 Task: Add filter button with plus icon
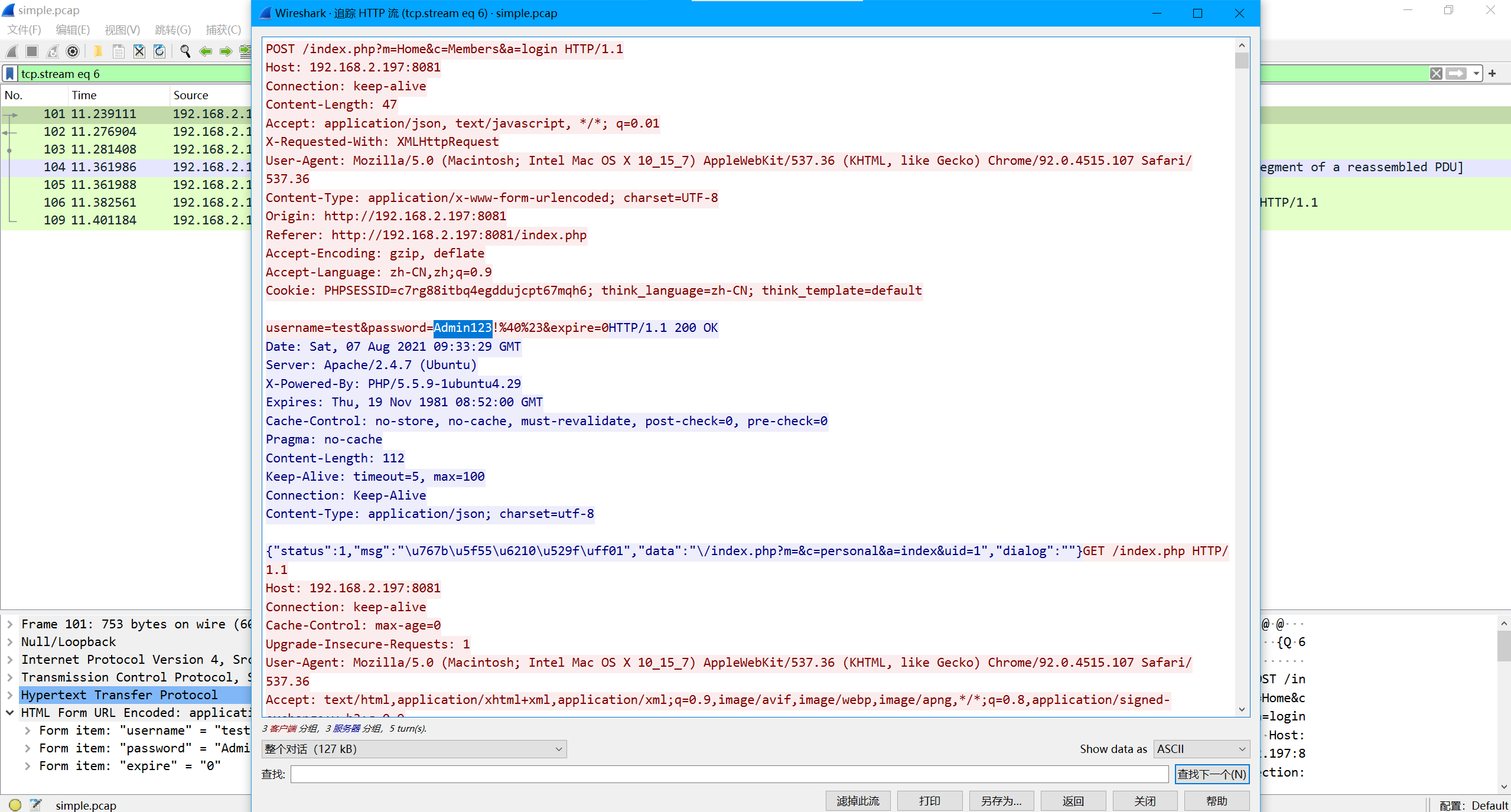point(1492,74)
